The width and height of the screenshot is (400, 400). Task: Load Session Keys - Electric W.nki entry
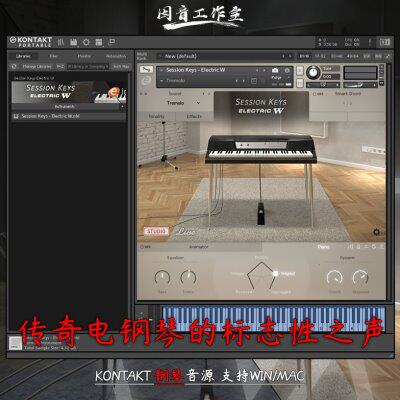coord(69,116)
